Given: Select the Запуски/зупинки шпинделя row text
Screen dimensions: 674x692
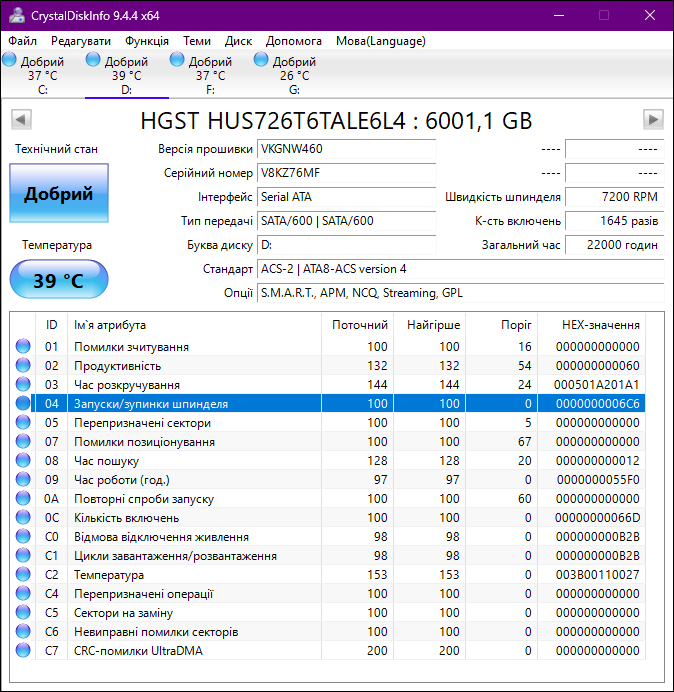Looking at the screenshot, I should (x=151, y=404).
